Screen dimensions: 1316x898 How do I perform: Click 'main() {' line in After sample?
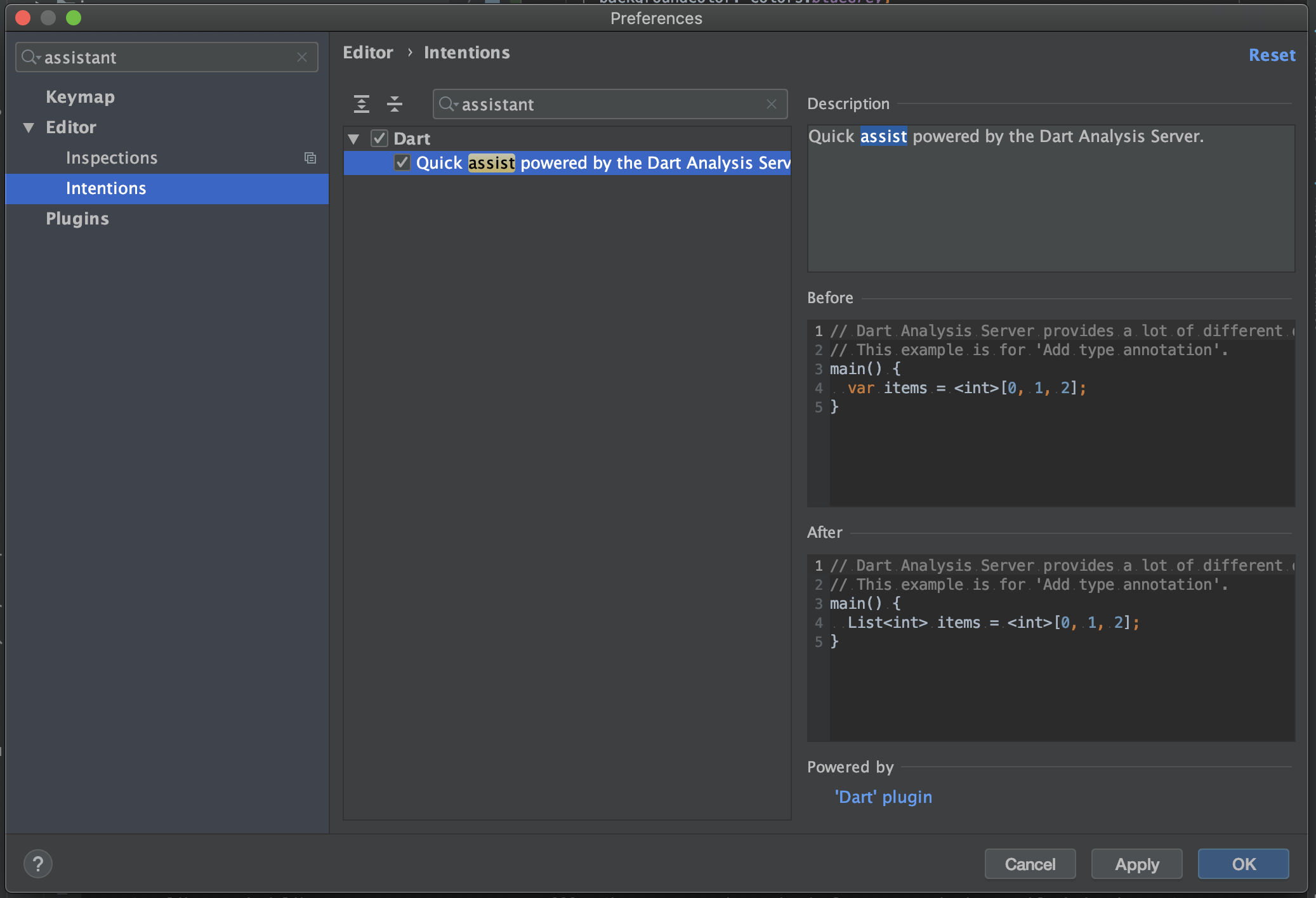(865, 604)
